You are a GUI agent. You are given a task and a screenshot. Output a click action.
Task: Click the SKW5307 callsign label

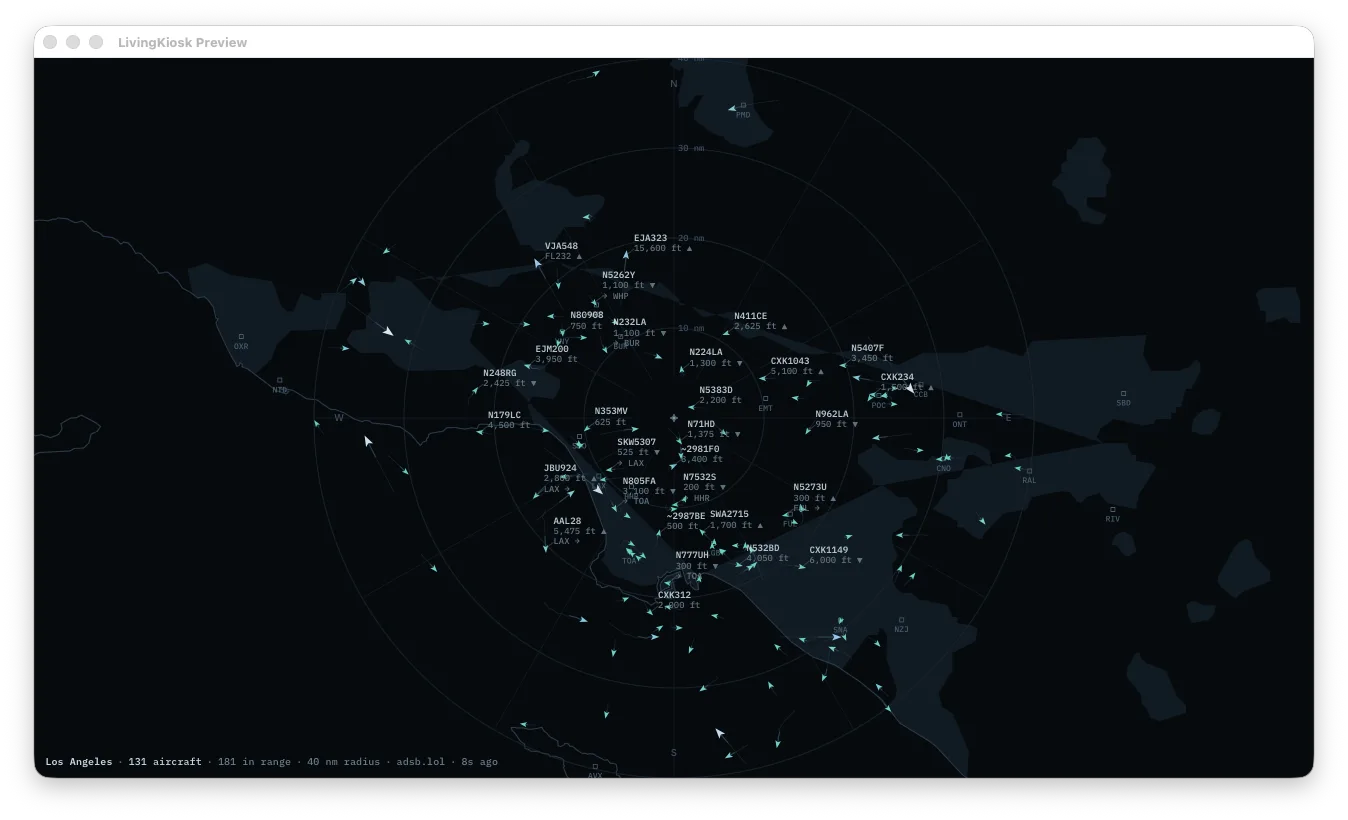(x=637, y=442)
